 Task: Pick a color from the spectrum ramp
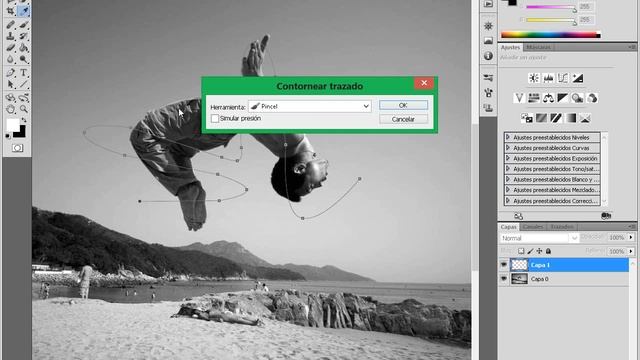pos(551,35)
